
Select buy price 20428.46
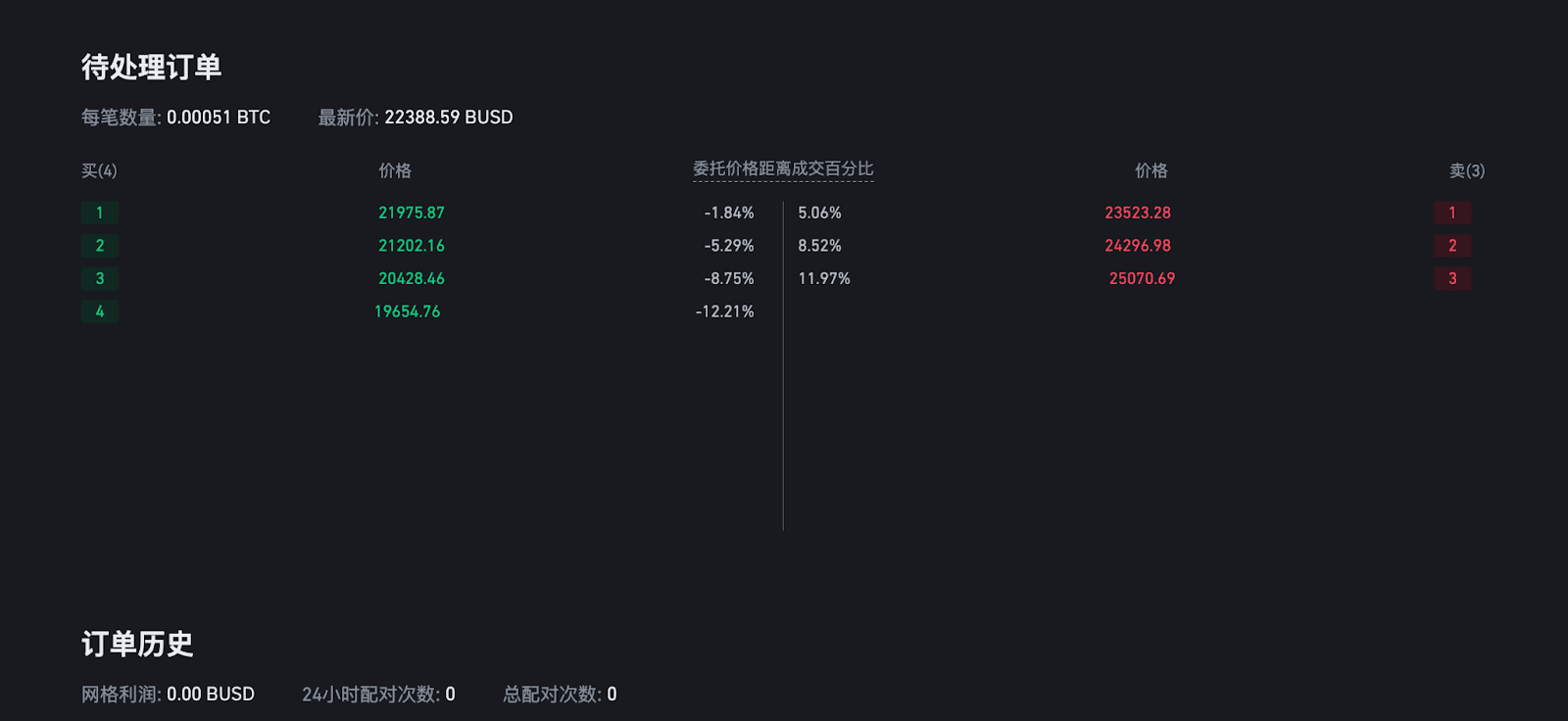(x=412, y=278)
